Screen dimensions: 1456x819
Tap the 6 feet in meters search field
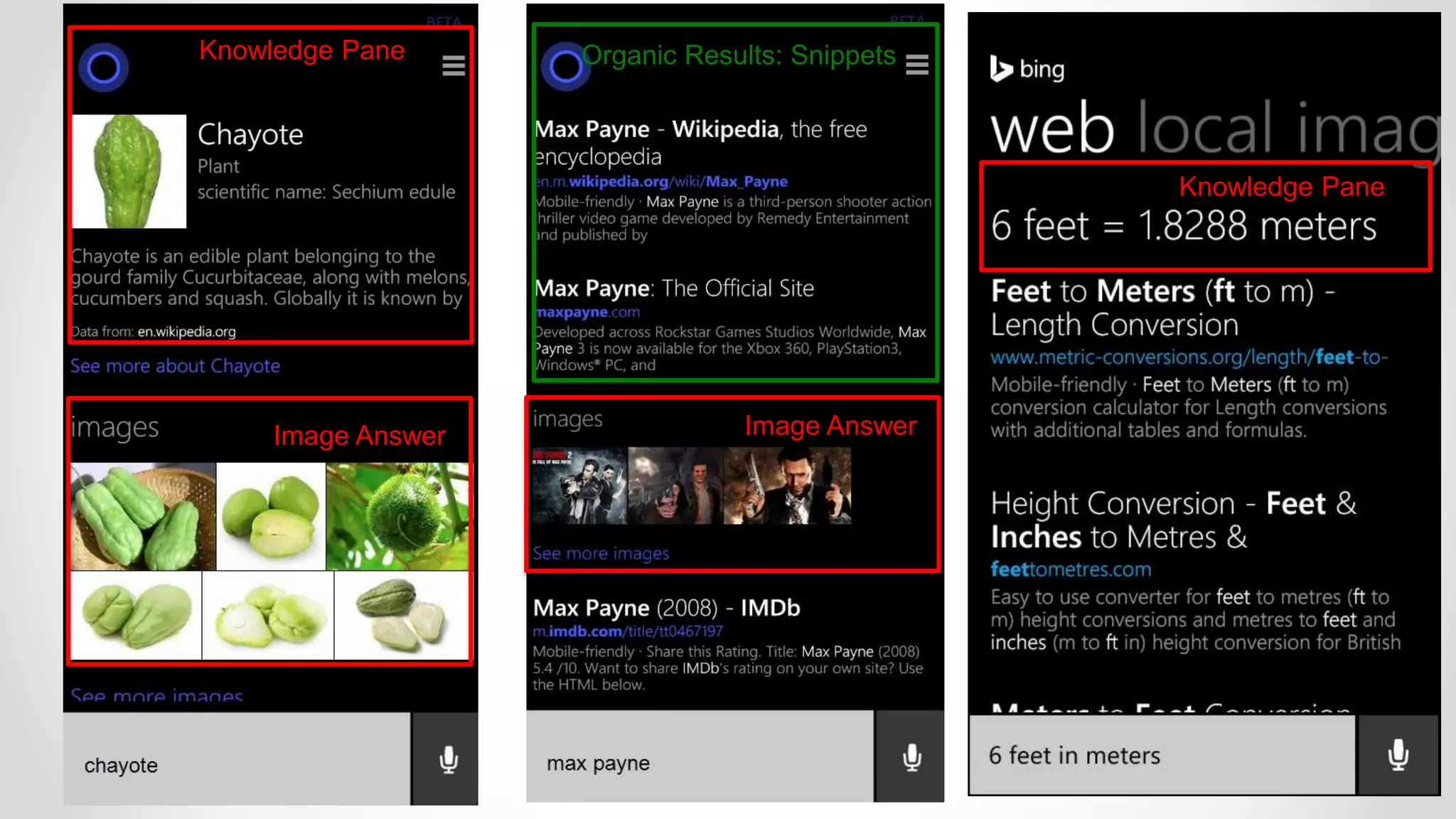point(1163,755)
